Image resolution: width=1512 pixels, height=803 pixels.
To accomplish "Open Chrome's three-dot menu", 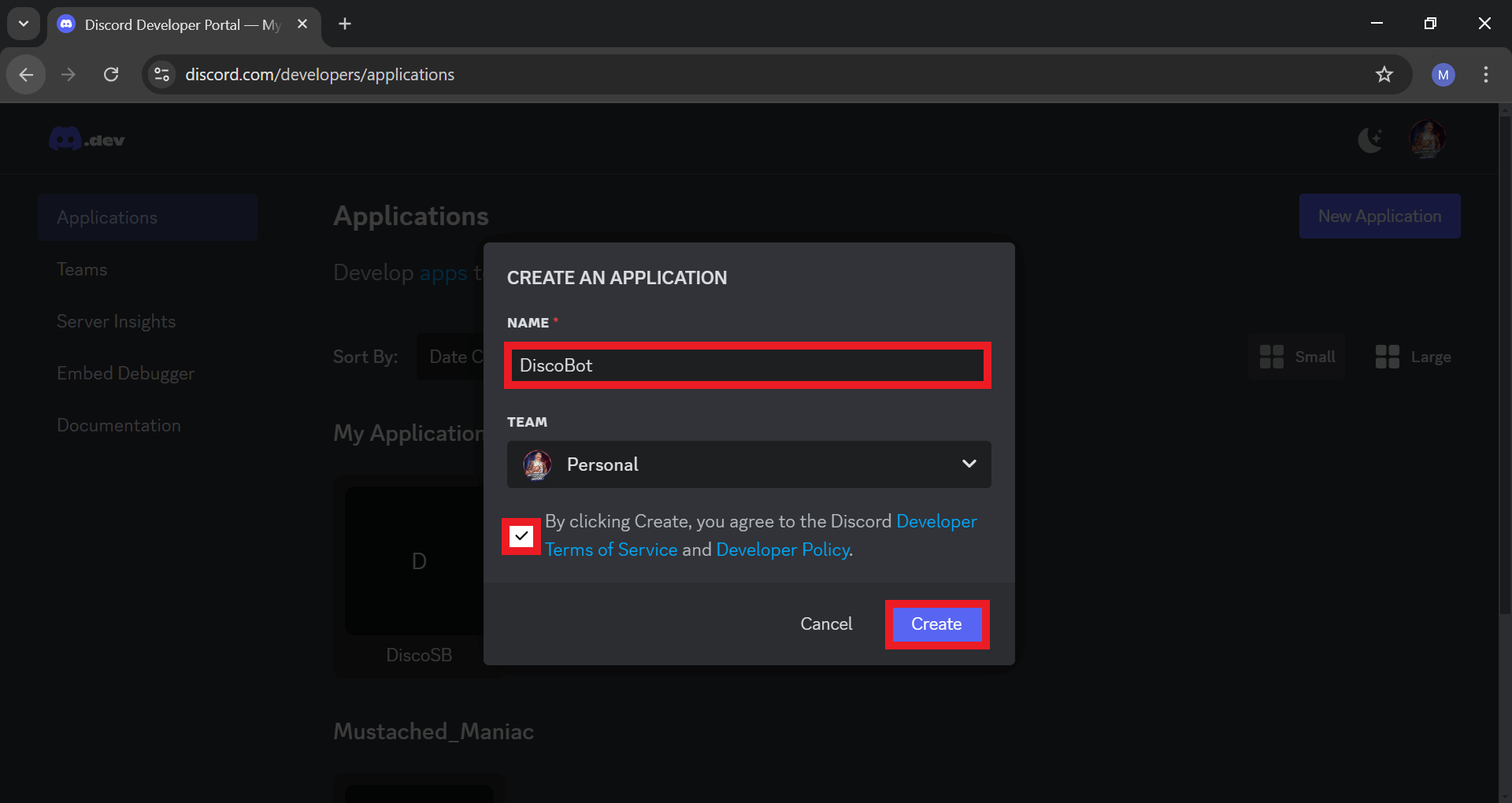I will (1485, 75).
